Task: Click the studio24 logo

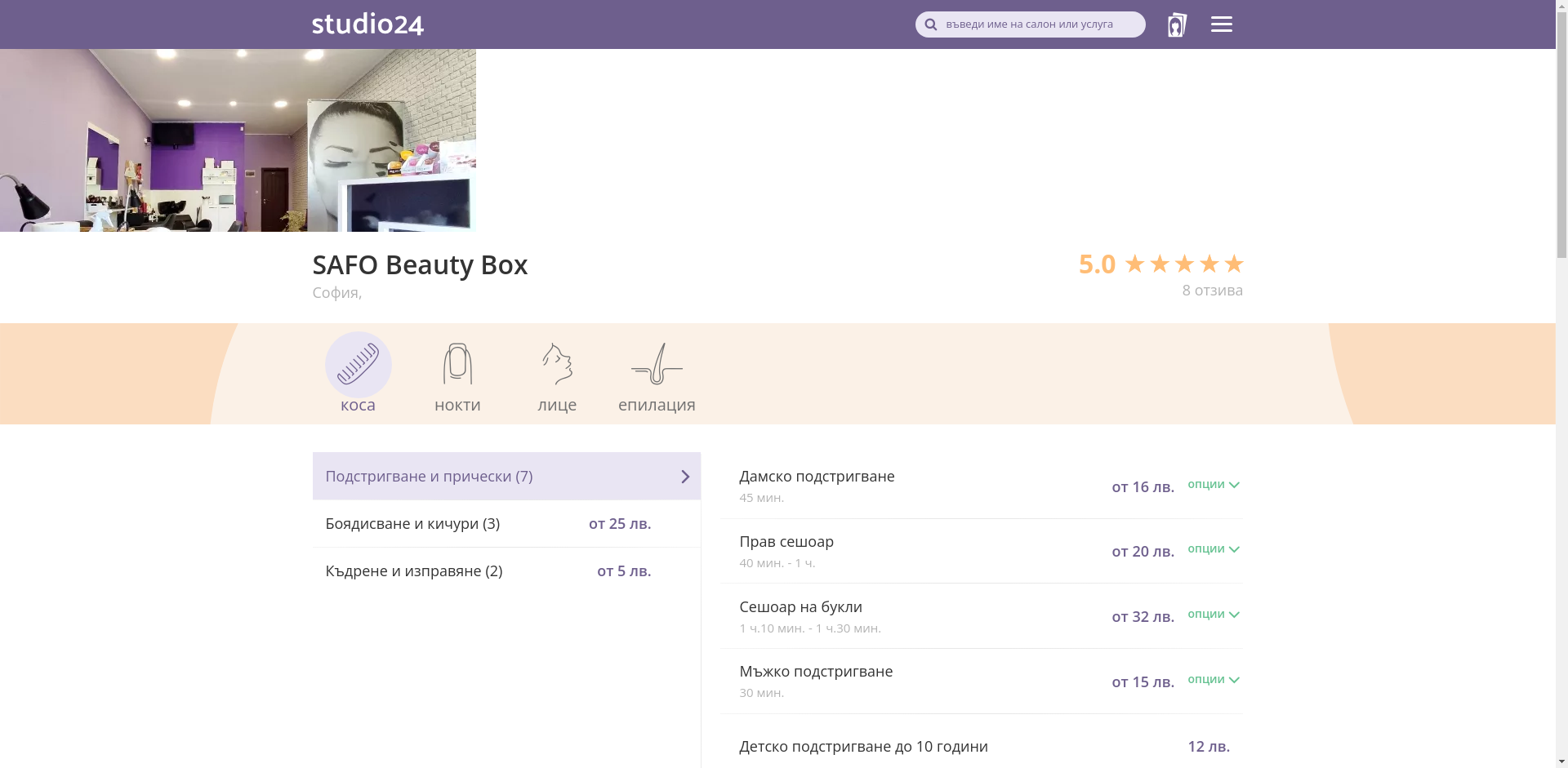Action: tap(367, 24)
